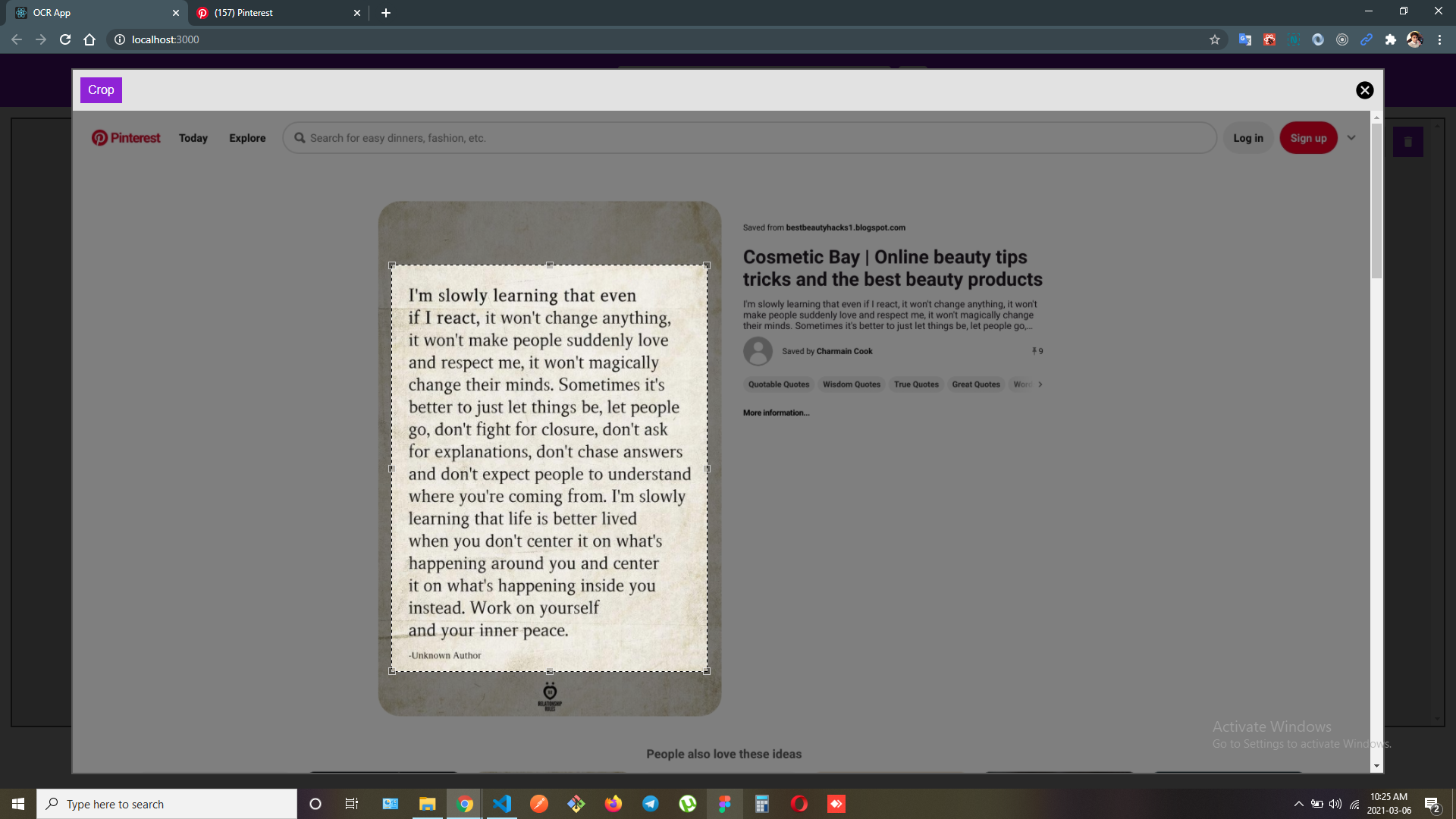The width and height of the screenshot is (1456, 819).
Task: Click the Pinterest search field
Action: point(749,138)
